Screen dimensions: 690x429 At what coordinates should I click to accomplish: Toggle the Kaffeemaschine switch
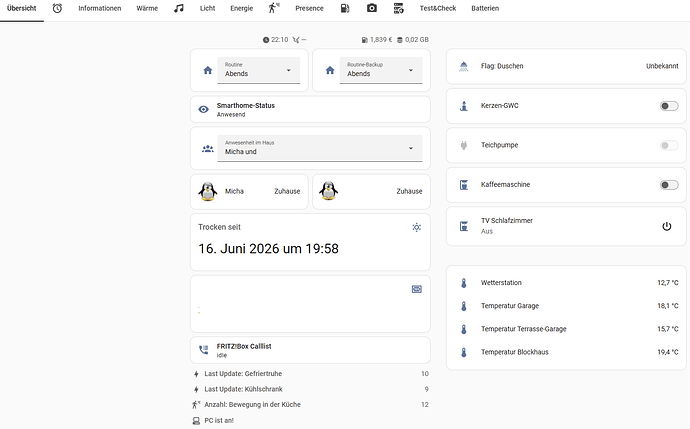pos(669,185)
